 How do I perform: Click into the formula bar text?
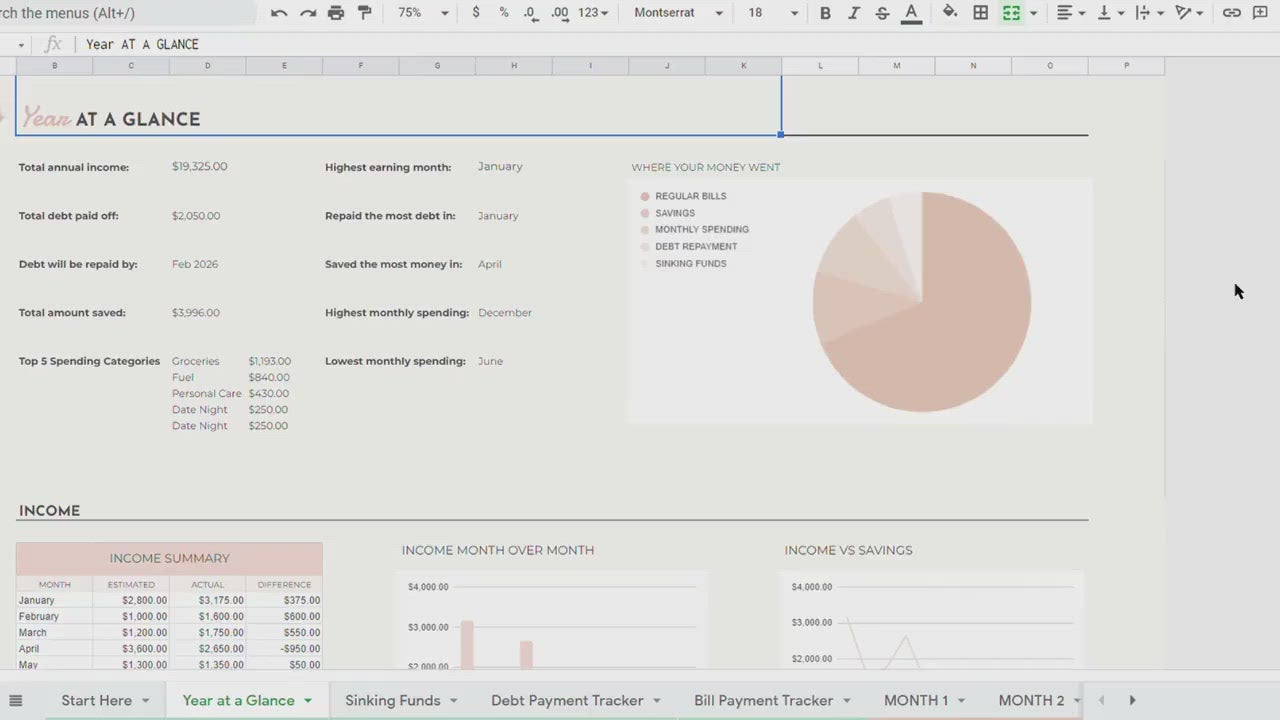point(142,44)
